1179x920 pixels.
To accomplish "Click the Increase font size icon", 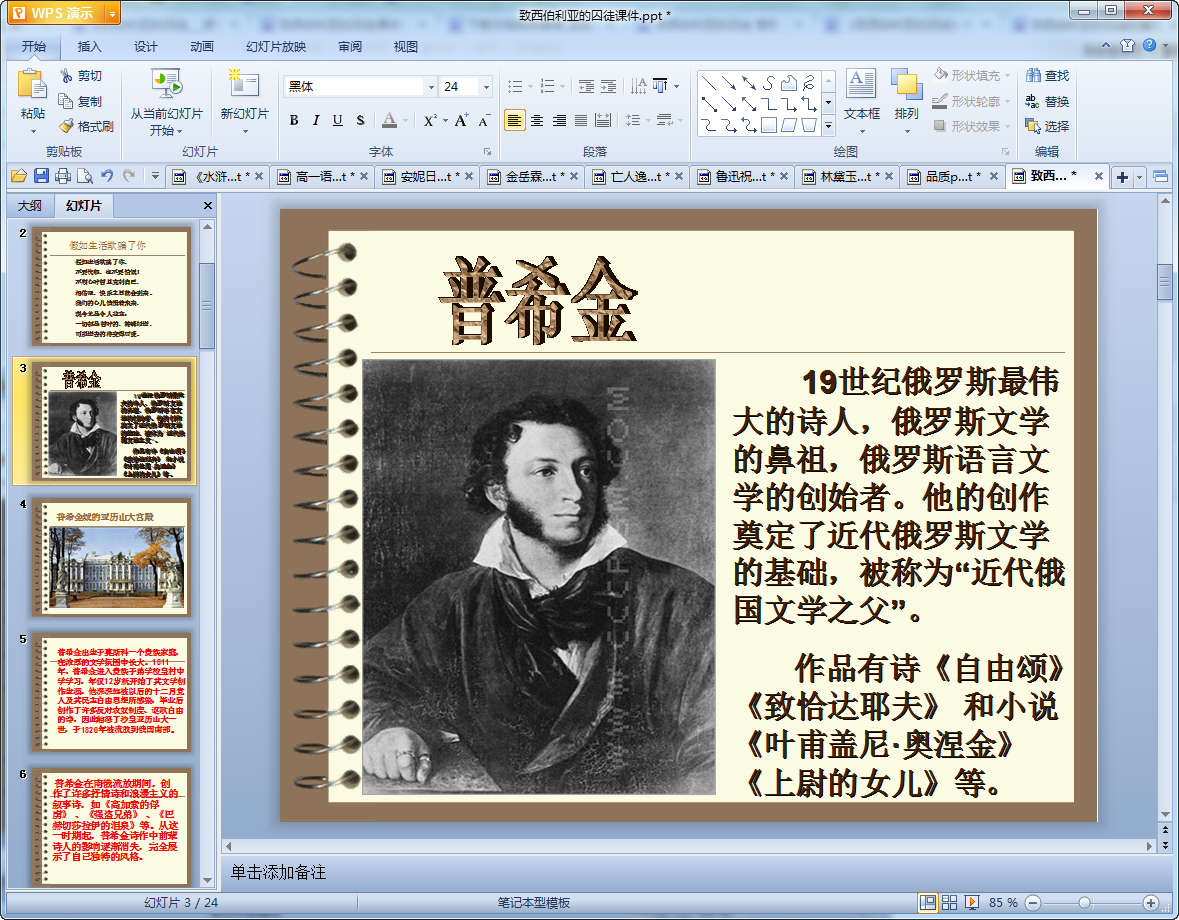I will click(x=461, y=120).
